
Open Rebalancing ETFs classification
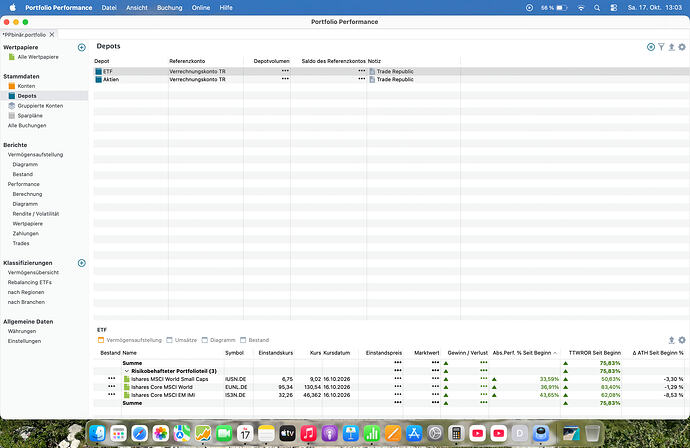tap(29, 283)
